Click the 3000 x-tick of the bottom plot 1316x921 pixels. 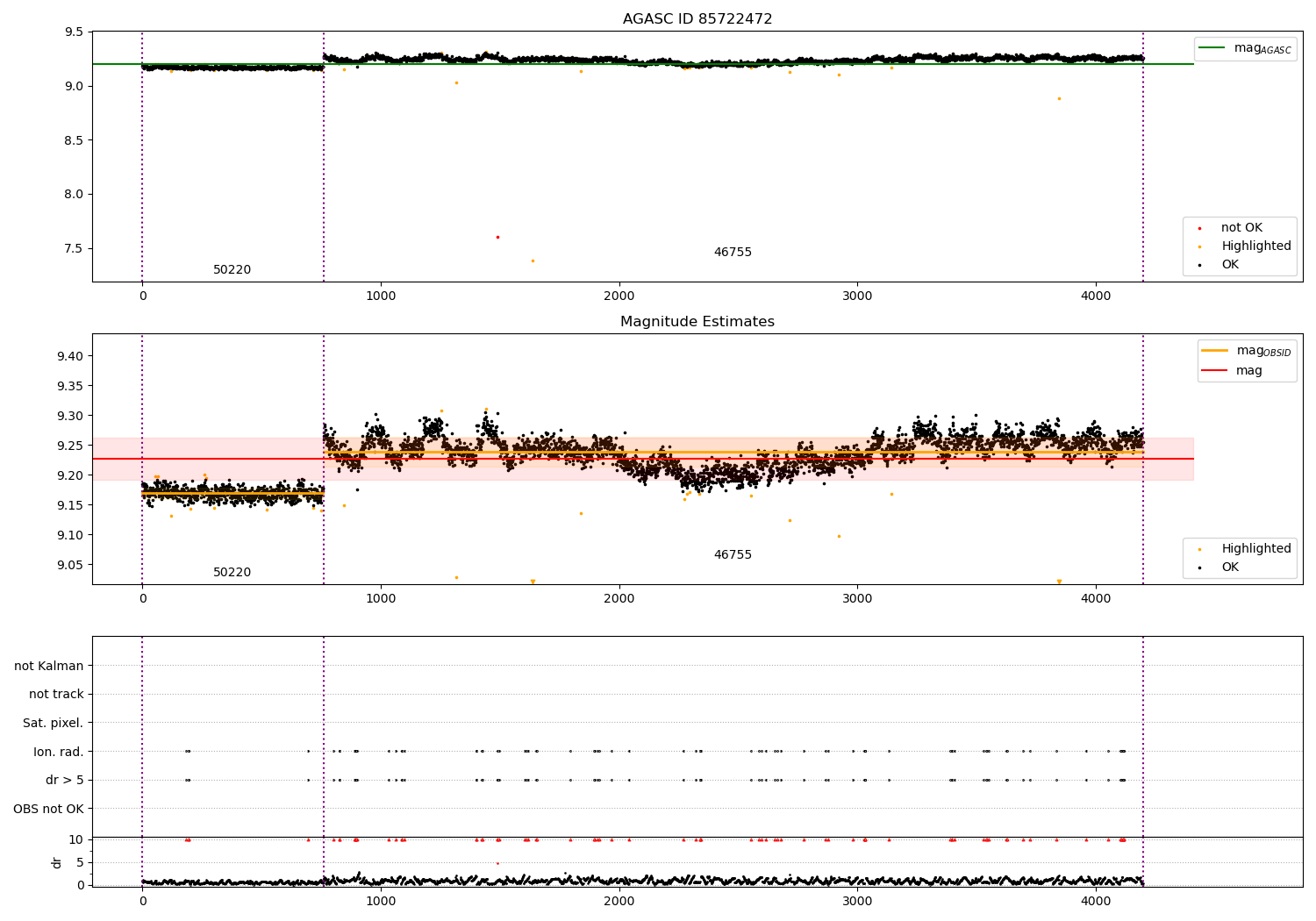pyautogui.click(x=857, y=900)
